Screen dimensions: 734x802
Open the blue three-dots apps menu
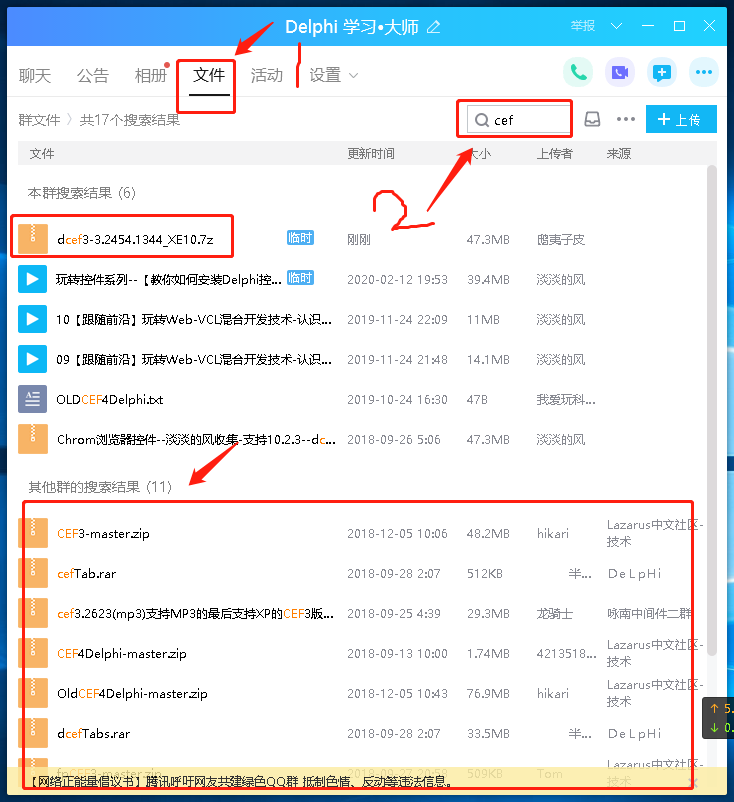(x=703, y=72)
